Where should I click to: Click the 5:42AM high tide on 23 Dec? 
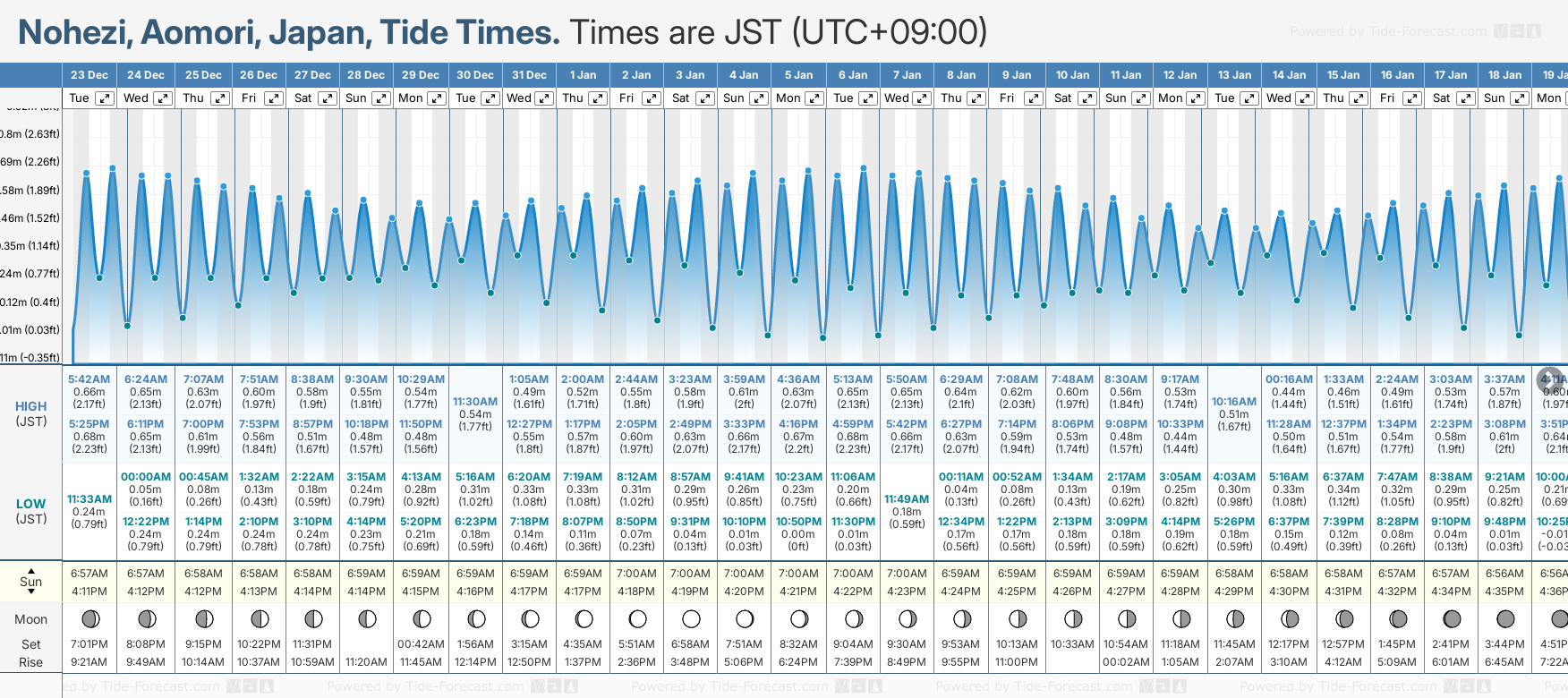pos(89,379)
